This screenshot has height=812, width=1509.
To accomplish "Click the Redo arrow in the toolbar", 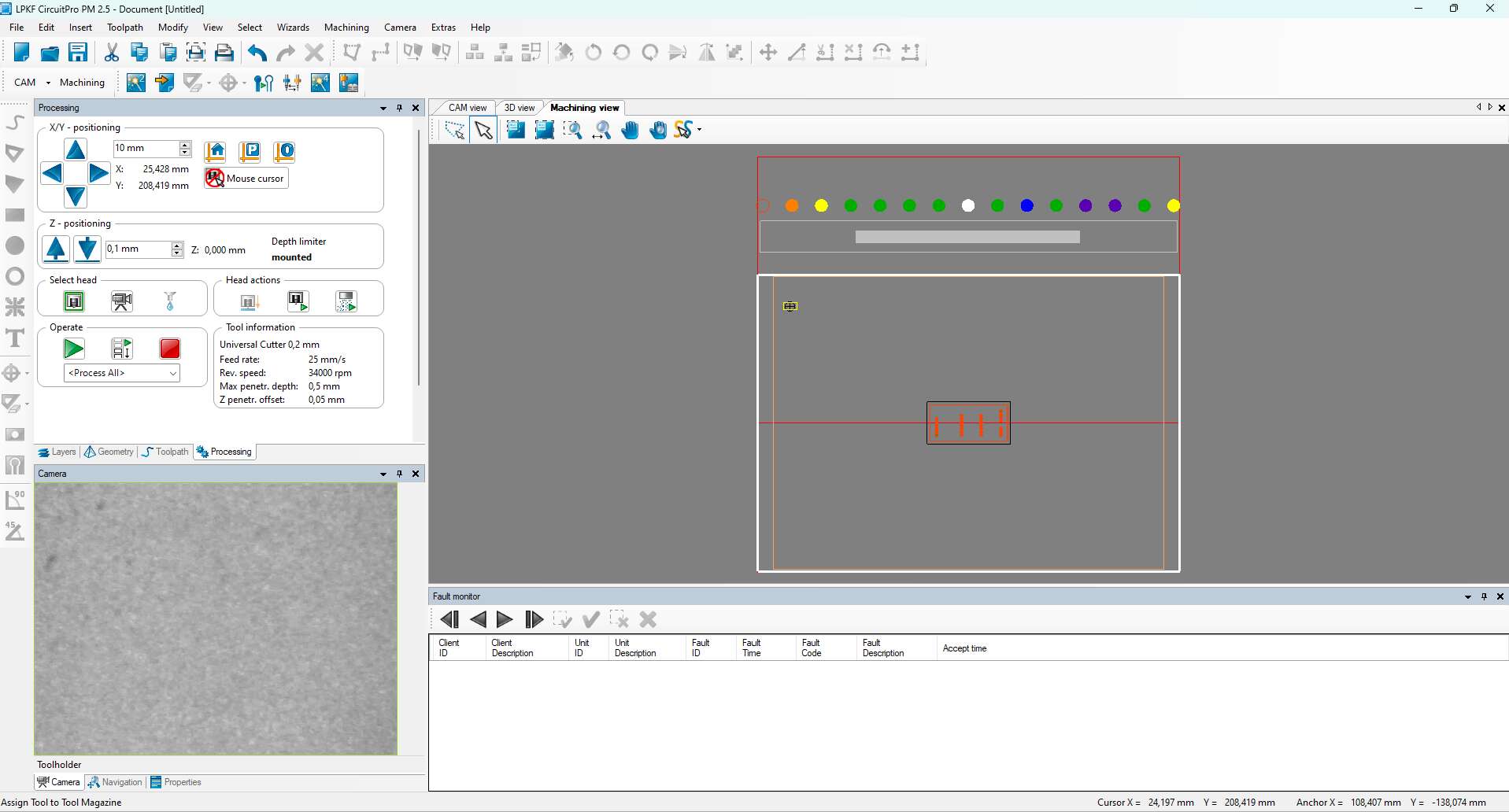I will pyautogui.click(x=286, y=53).
